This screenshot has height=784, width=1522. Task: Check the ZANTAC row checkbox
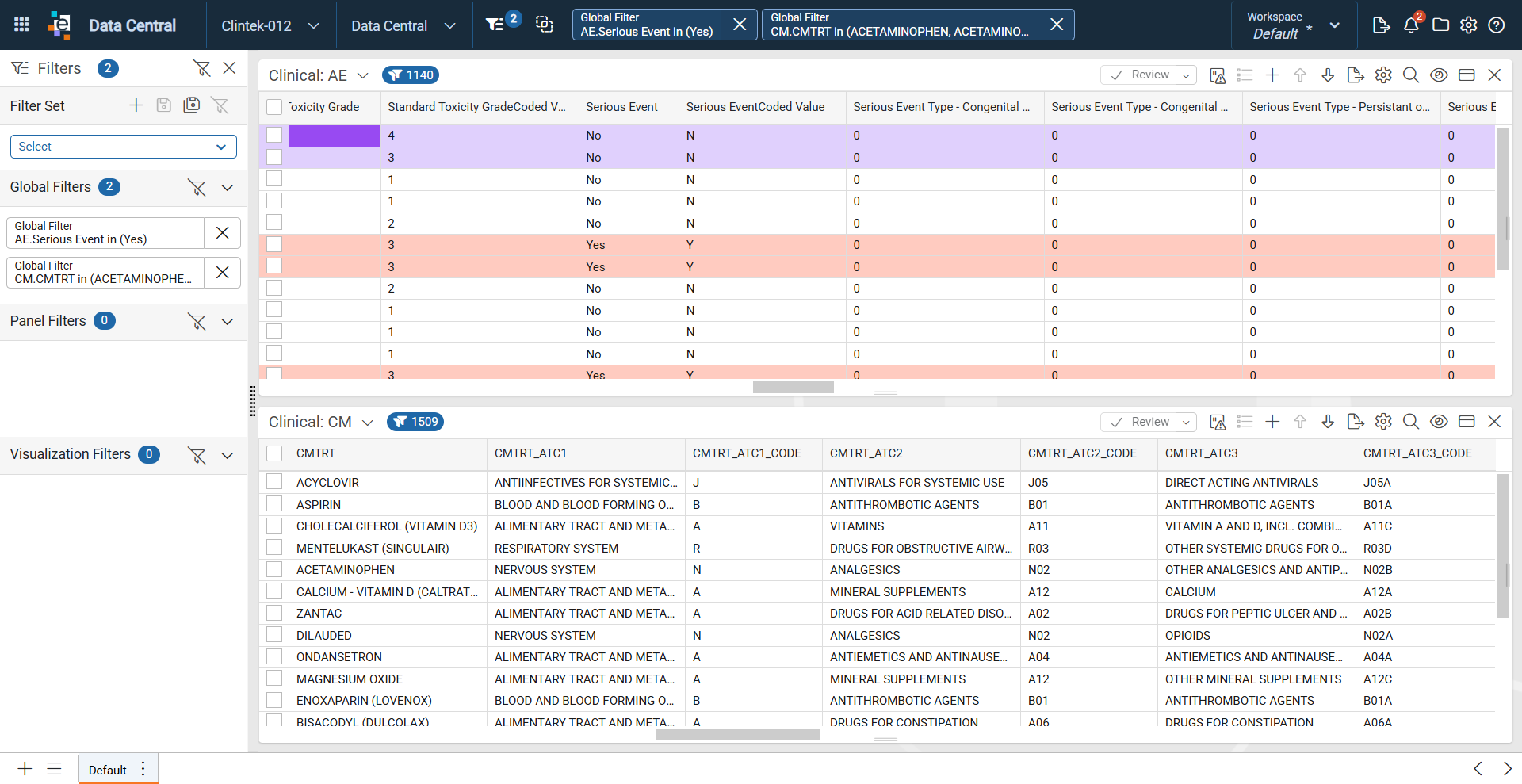274,613
